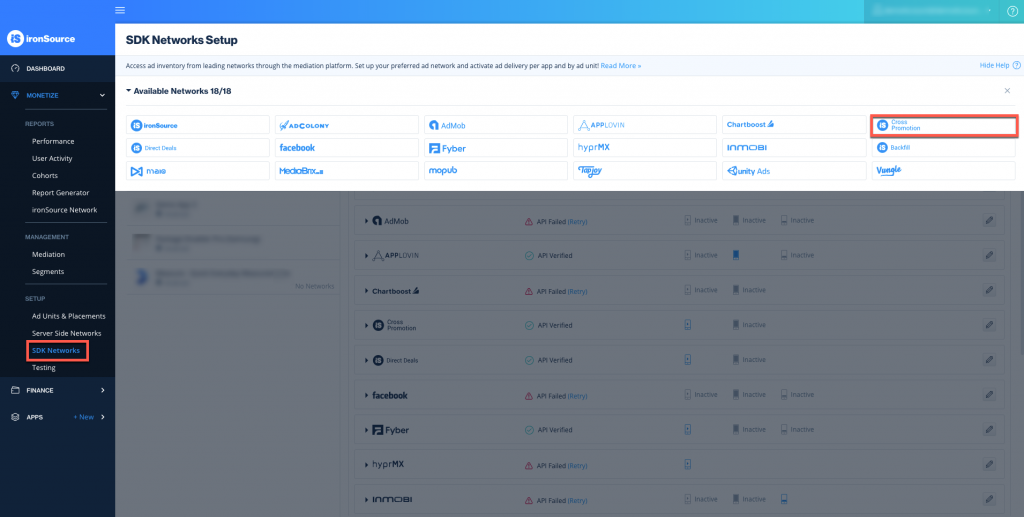Viewport: 1024px width, 517px height.
Task: Close the Available Networks panel
Action: click(1007, 91)
